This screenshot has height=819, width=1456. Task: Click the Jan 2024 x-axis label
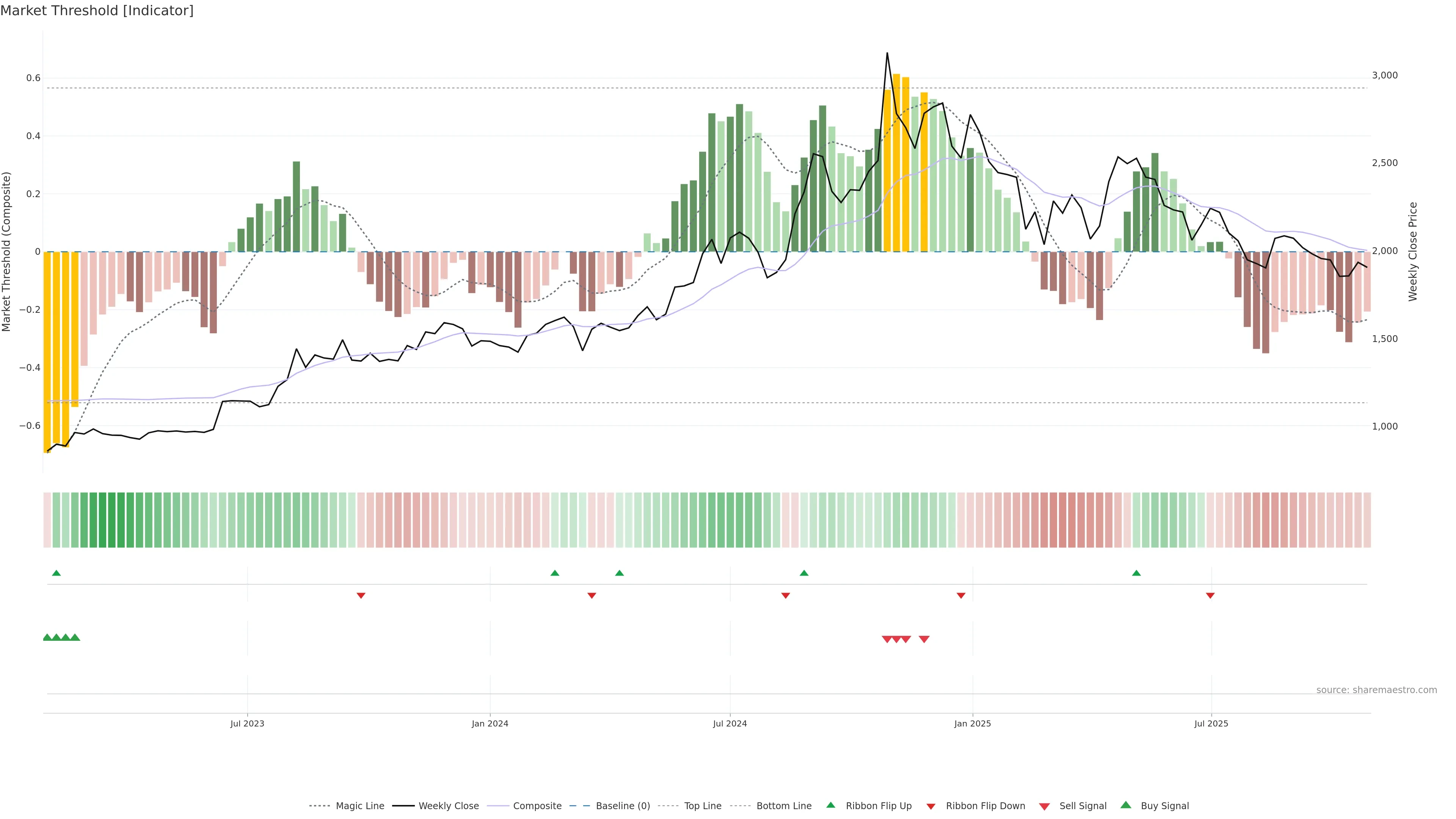click(x=490, y=723)
